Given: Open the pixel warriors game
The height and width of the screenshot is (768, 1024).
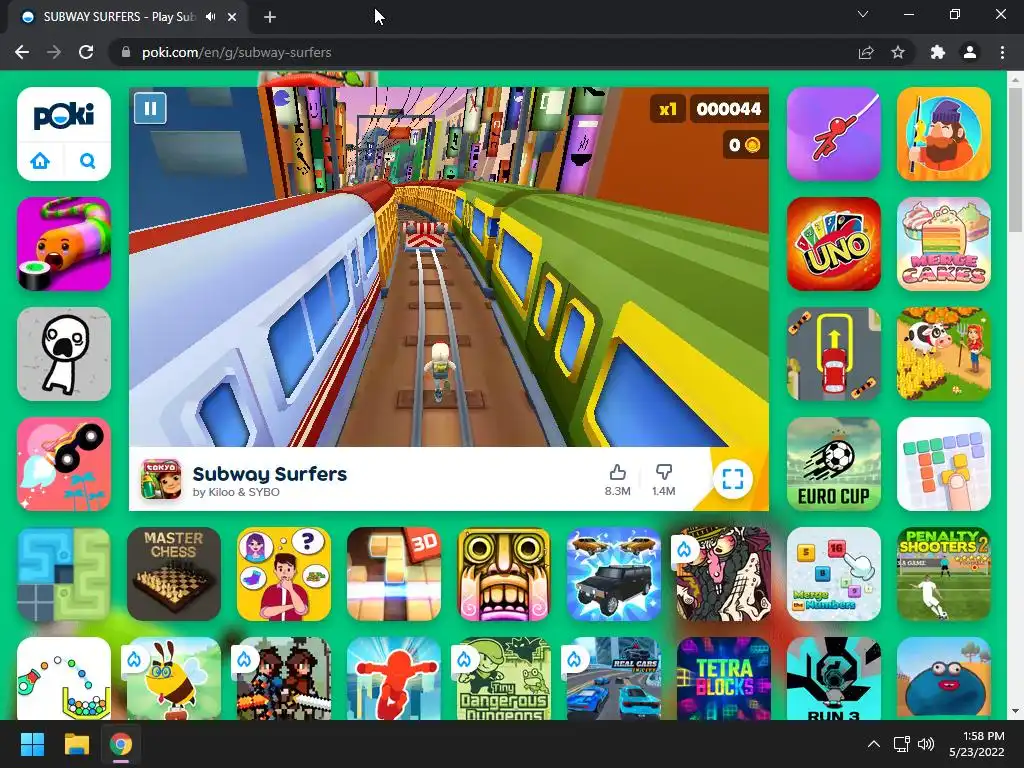Looking at the screenshot, I should [x=283, y=679].
